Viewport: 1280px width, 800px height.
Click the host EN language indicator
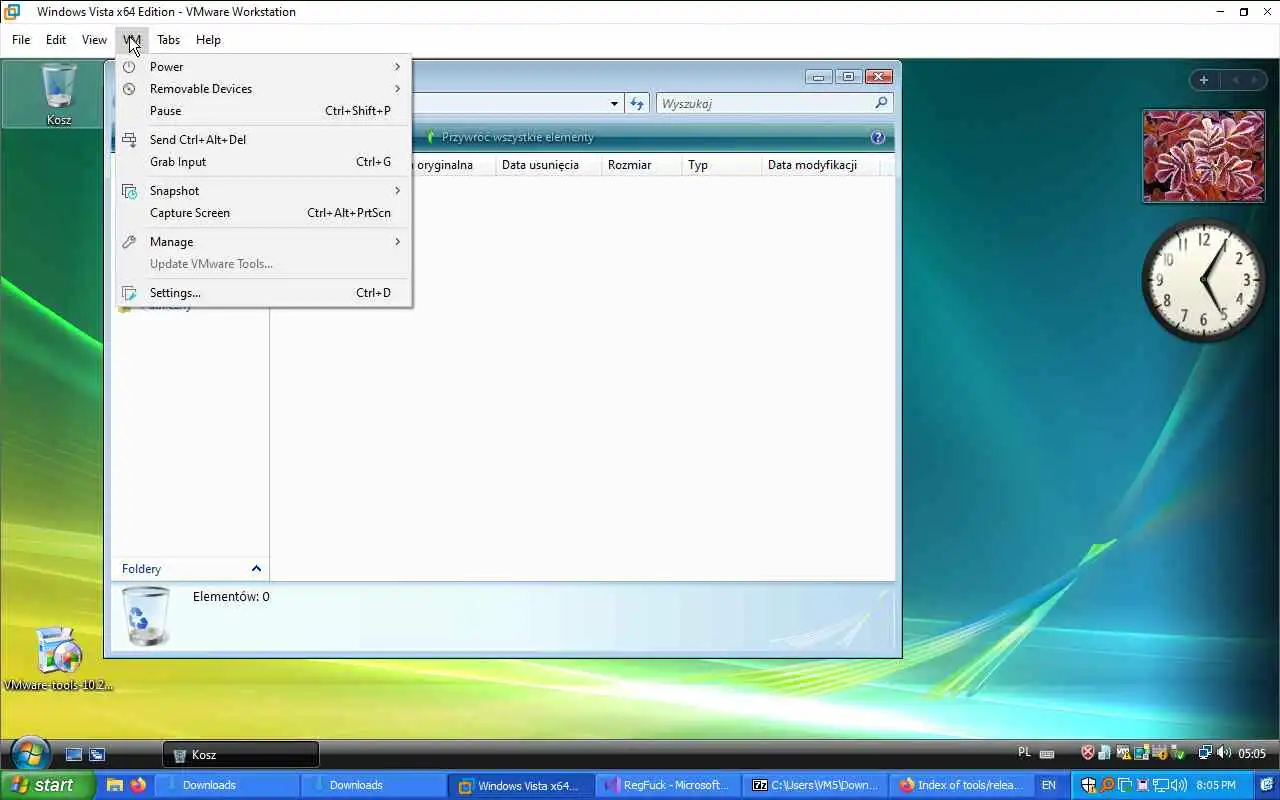point(1048,785)
